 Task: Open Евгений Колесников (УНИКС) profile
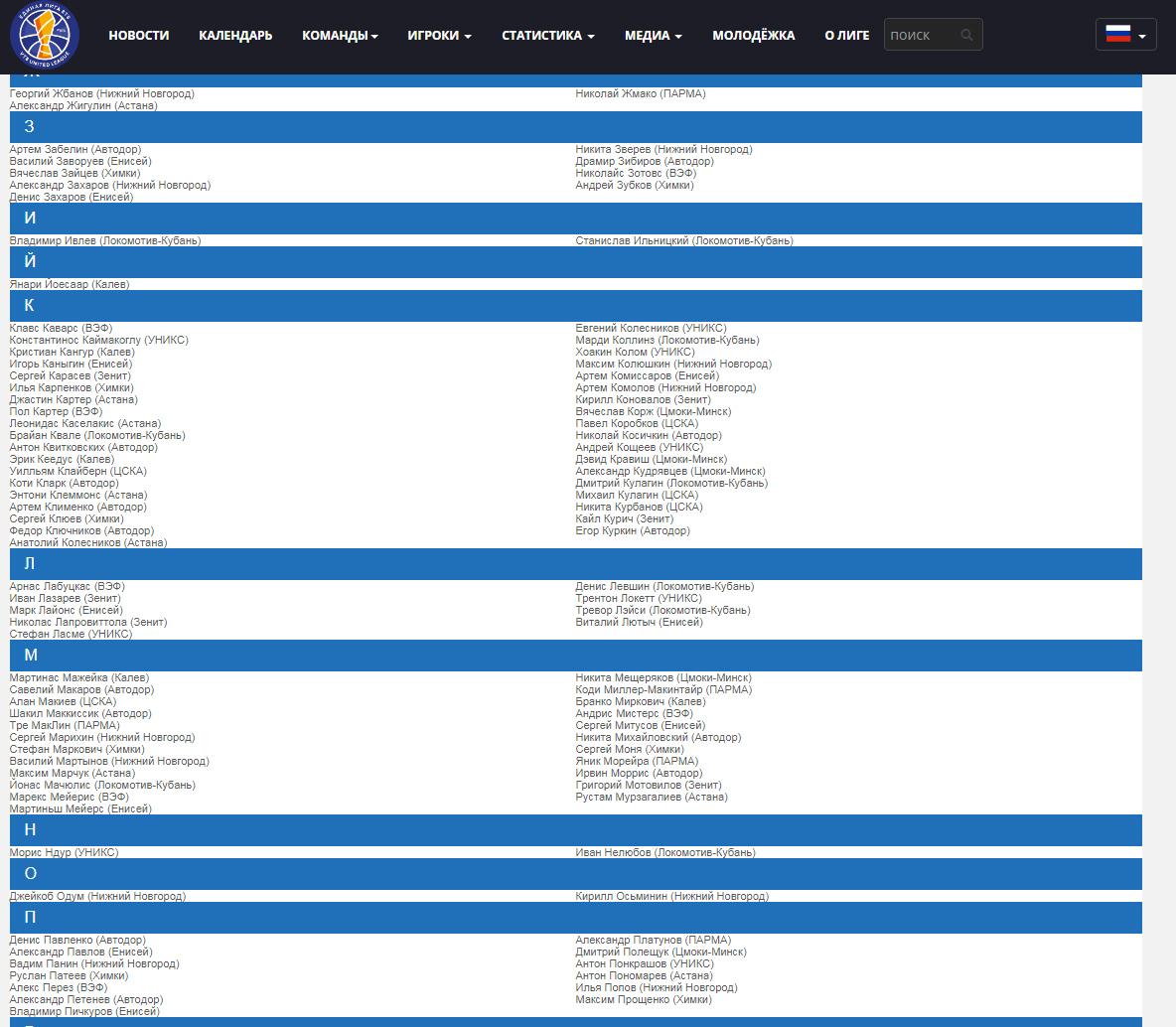(x=651, y=328)
